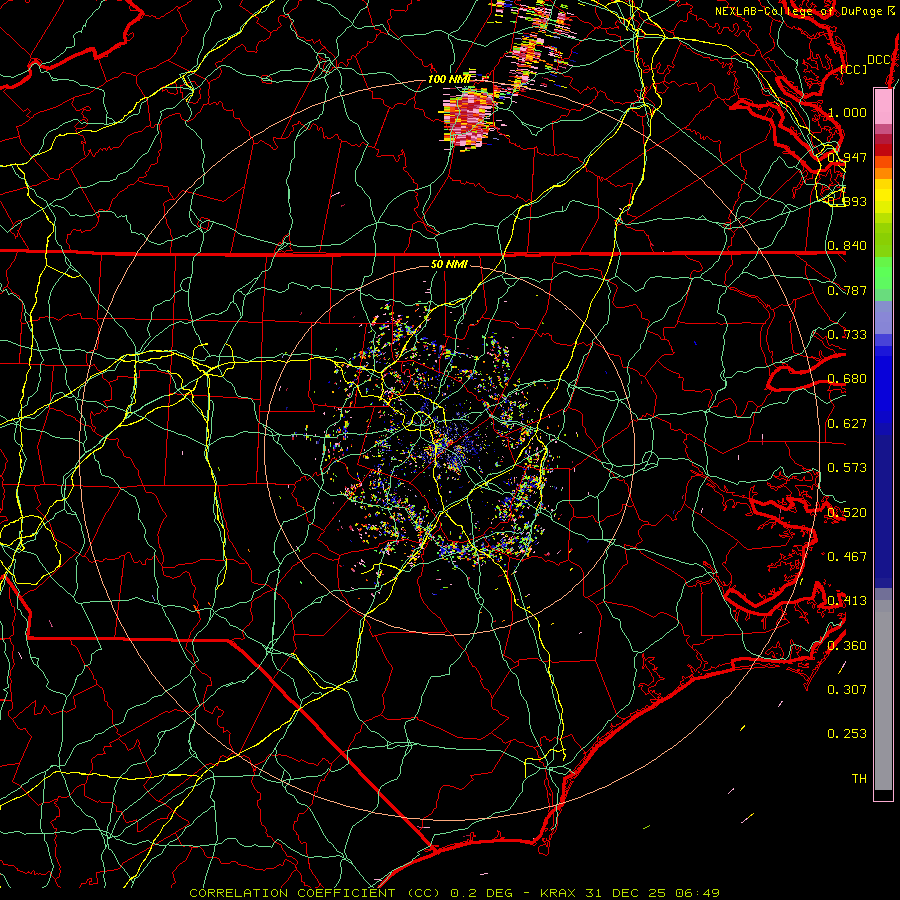This screenshot has height=900, width=900.
Task: Click the [CC] legend header
Action: point(854,69)
